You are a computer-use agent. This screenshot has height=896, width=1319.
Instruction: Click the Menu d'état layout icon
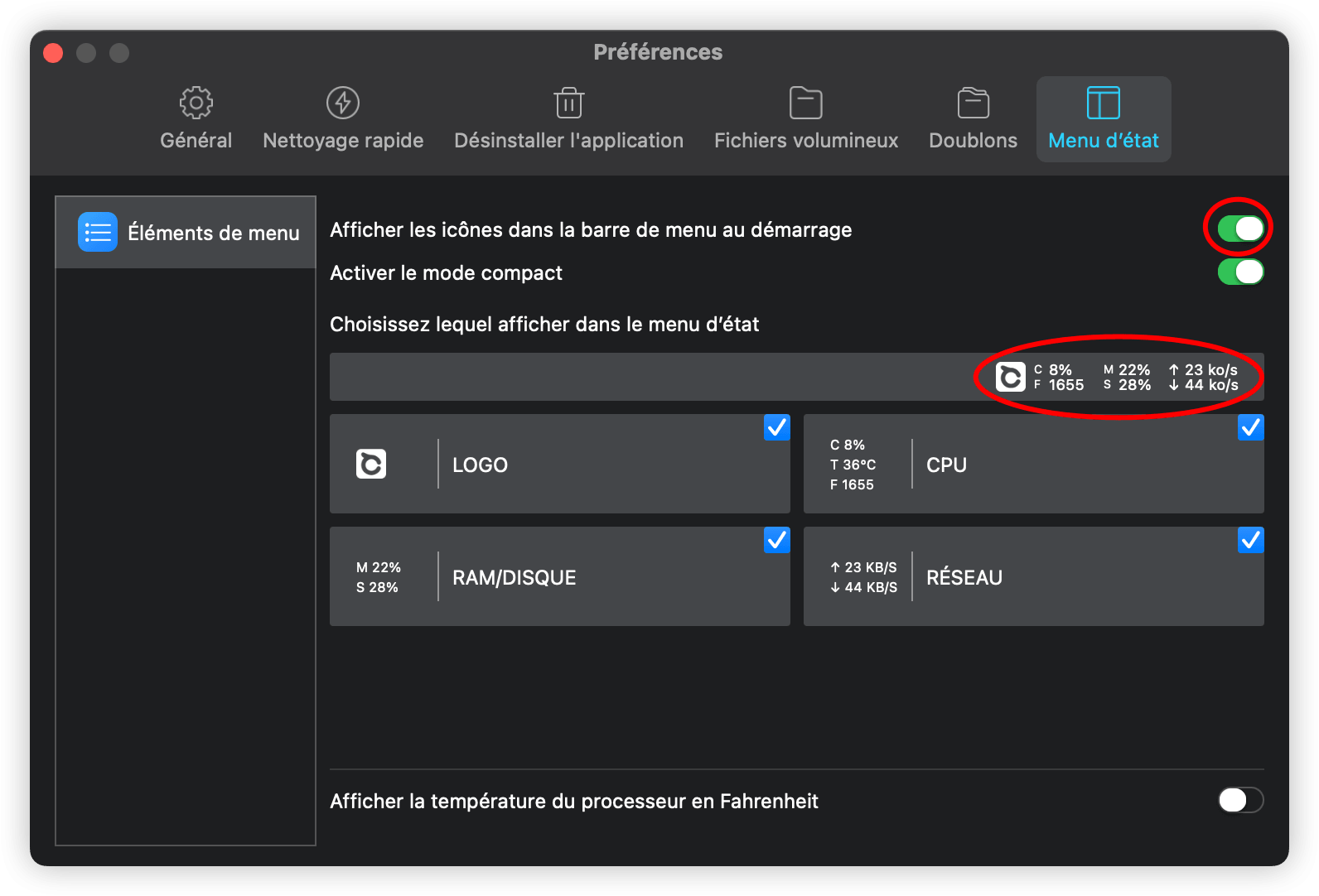[x=1104, y=103]
